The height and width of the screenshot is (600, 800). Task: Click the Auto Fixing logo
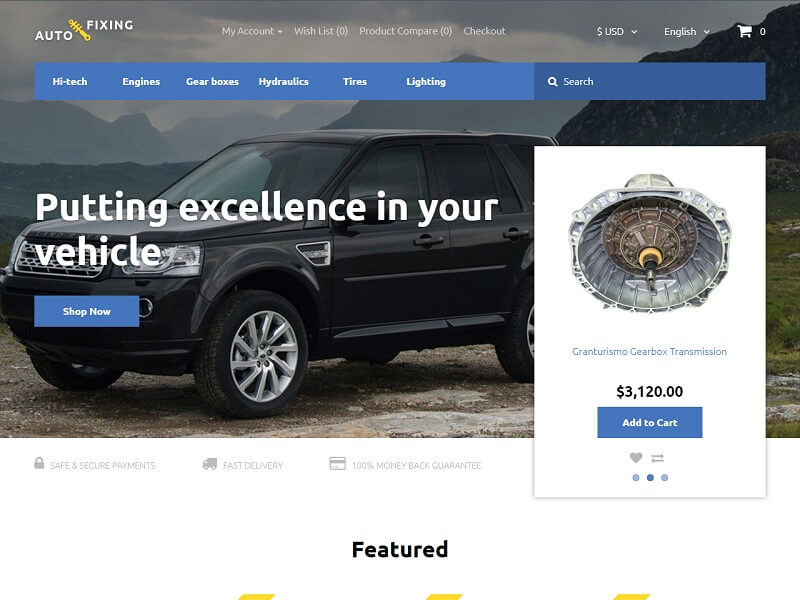[84, 31]
